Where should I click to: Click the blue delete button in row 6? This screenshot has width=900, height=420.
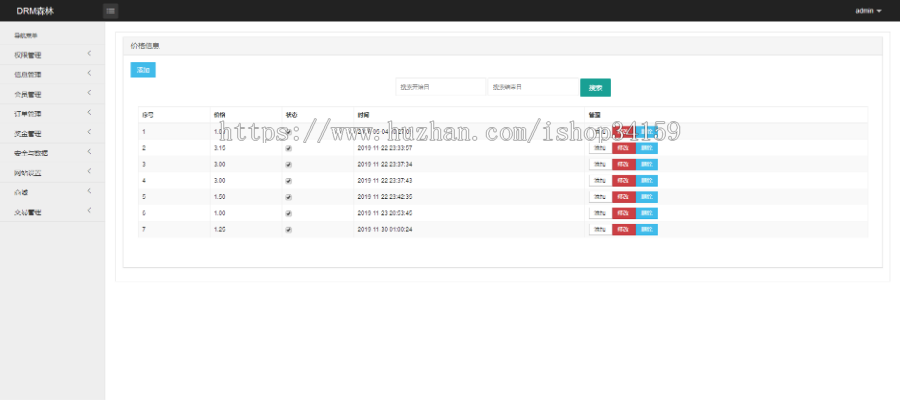pyautogui.click(x=647, y=213)
